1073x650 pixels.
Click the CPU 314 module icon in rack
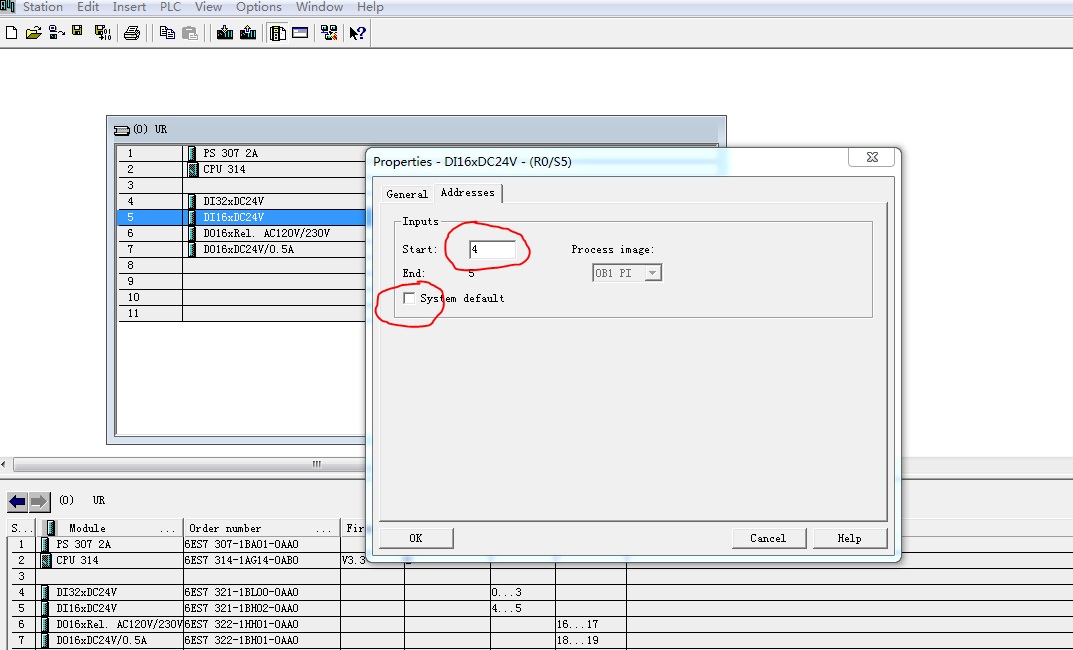[x=192, y=169]
